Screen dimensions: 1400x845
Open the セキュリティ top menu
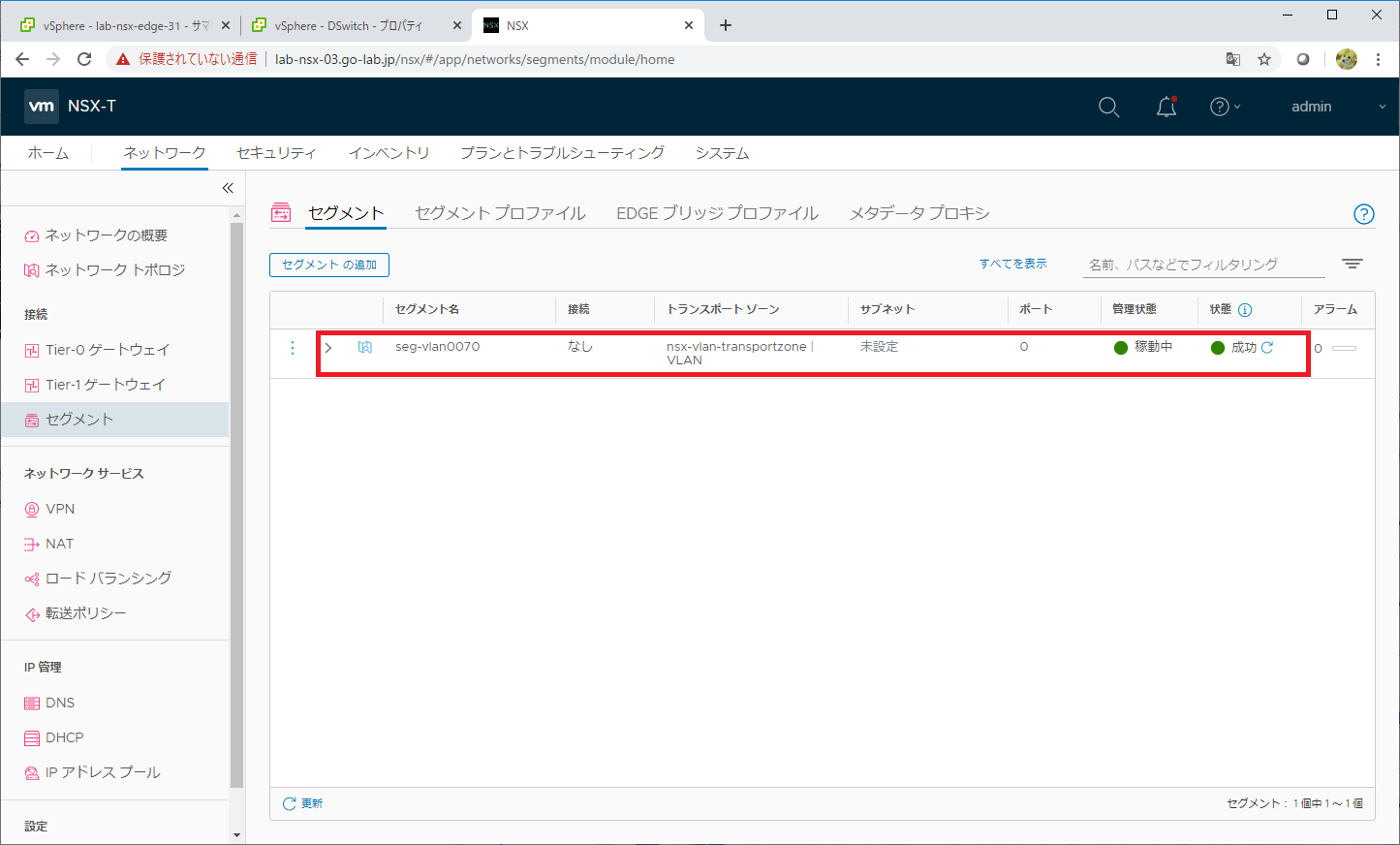[x=276, y=153]
